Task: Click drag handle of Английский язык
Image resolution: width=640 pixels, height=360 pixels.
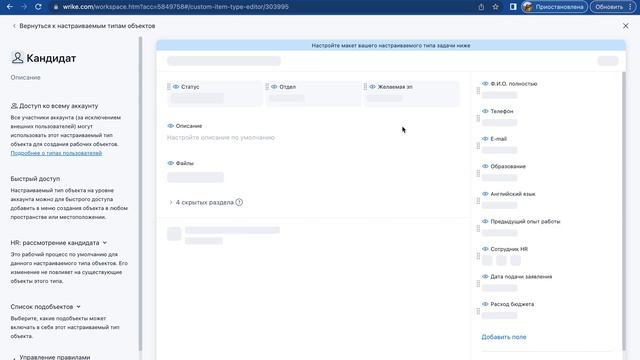Action: pyautogui.click(x=478, y=201)
